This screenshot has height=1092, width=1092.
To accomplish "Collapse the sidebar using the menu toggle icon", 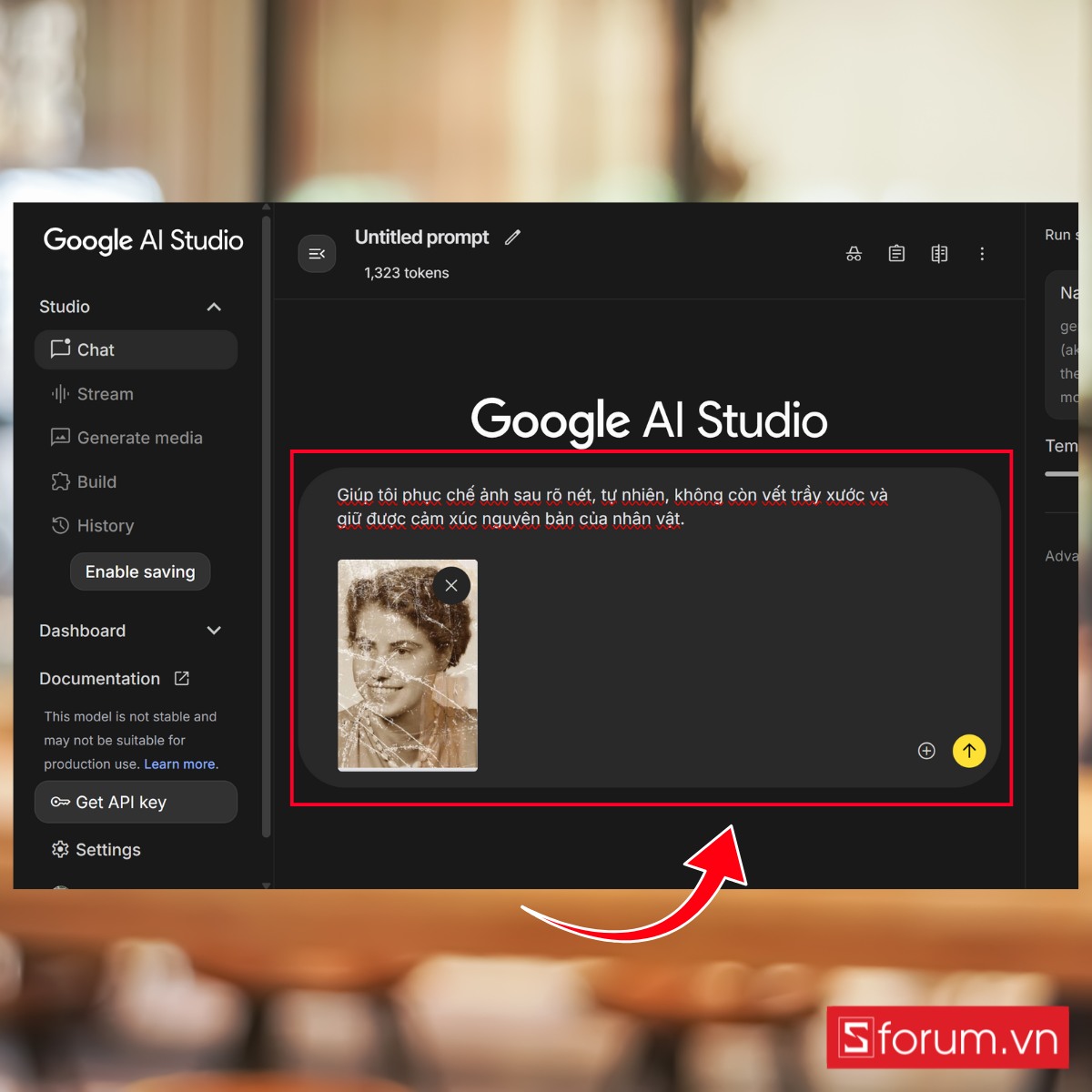I will click(317, 254).
